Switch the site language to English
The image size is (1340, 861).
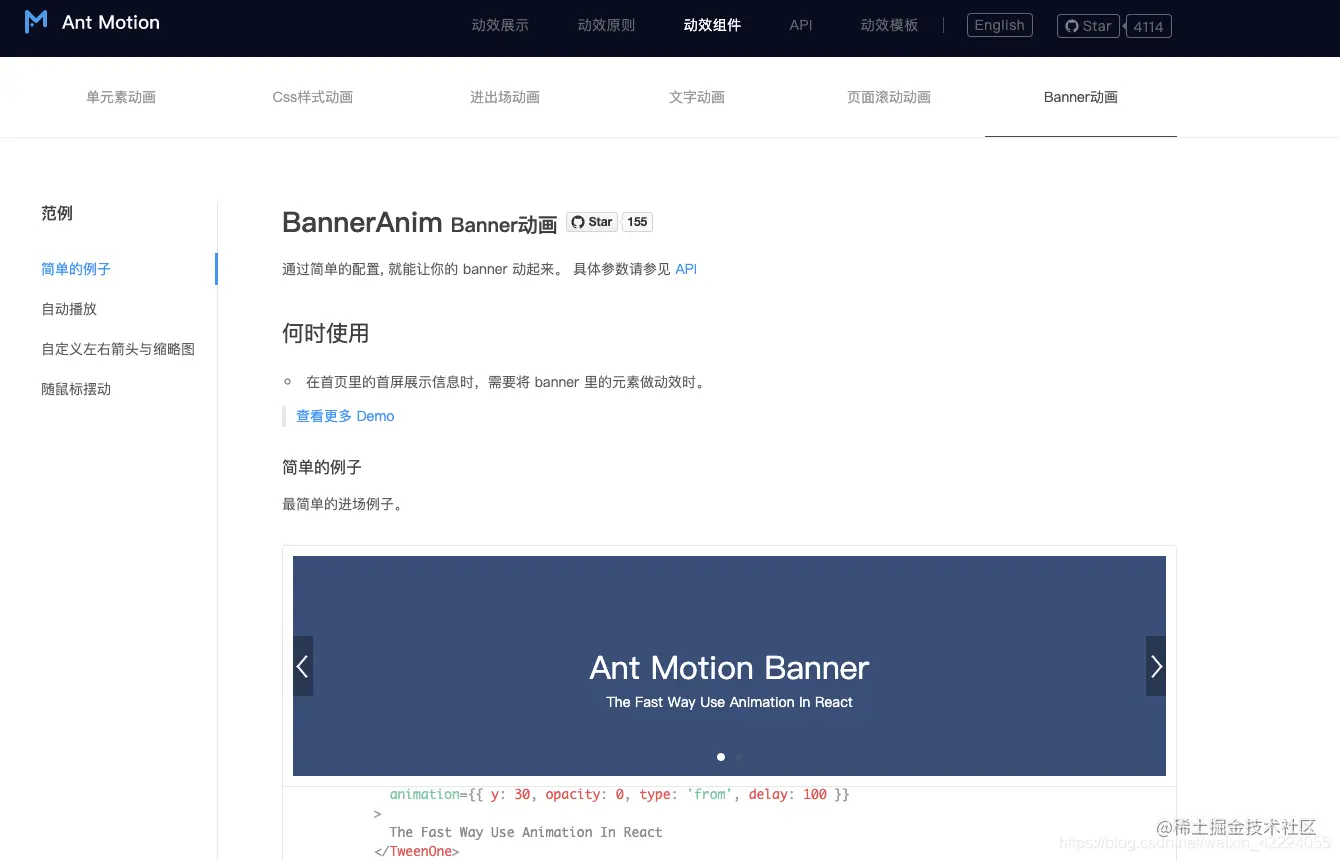tap(999, 25)
